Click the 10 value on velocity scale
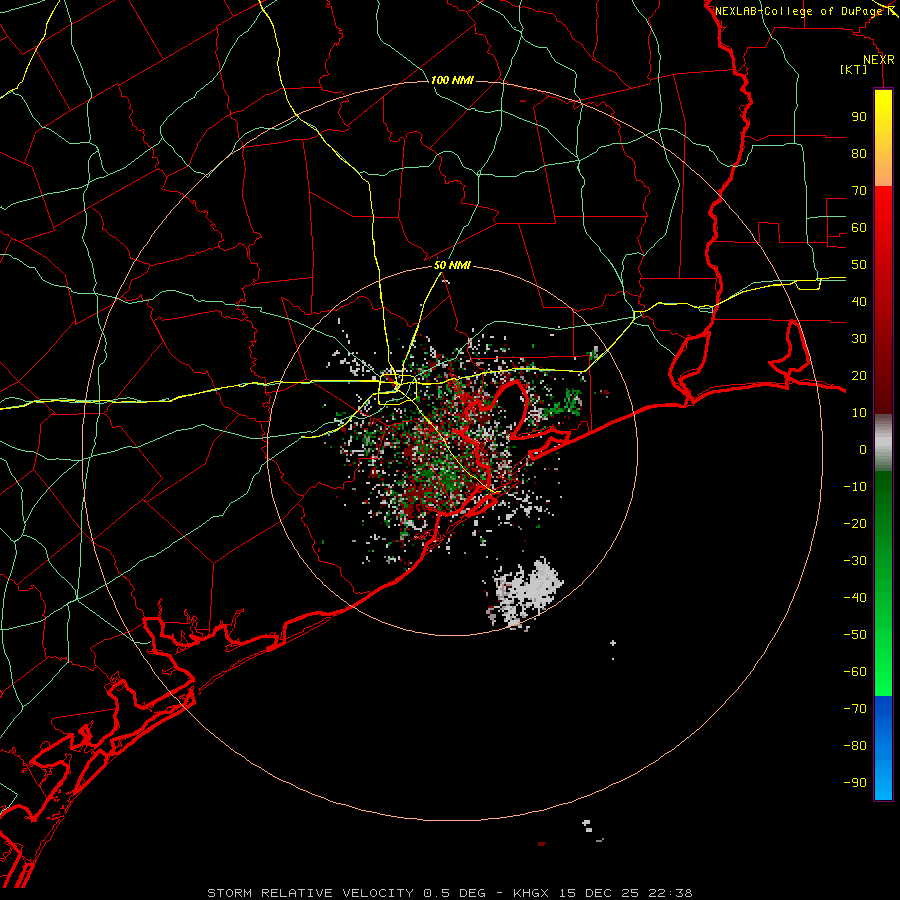This screenshot has height=900, width=900. (859, 413)
